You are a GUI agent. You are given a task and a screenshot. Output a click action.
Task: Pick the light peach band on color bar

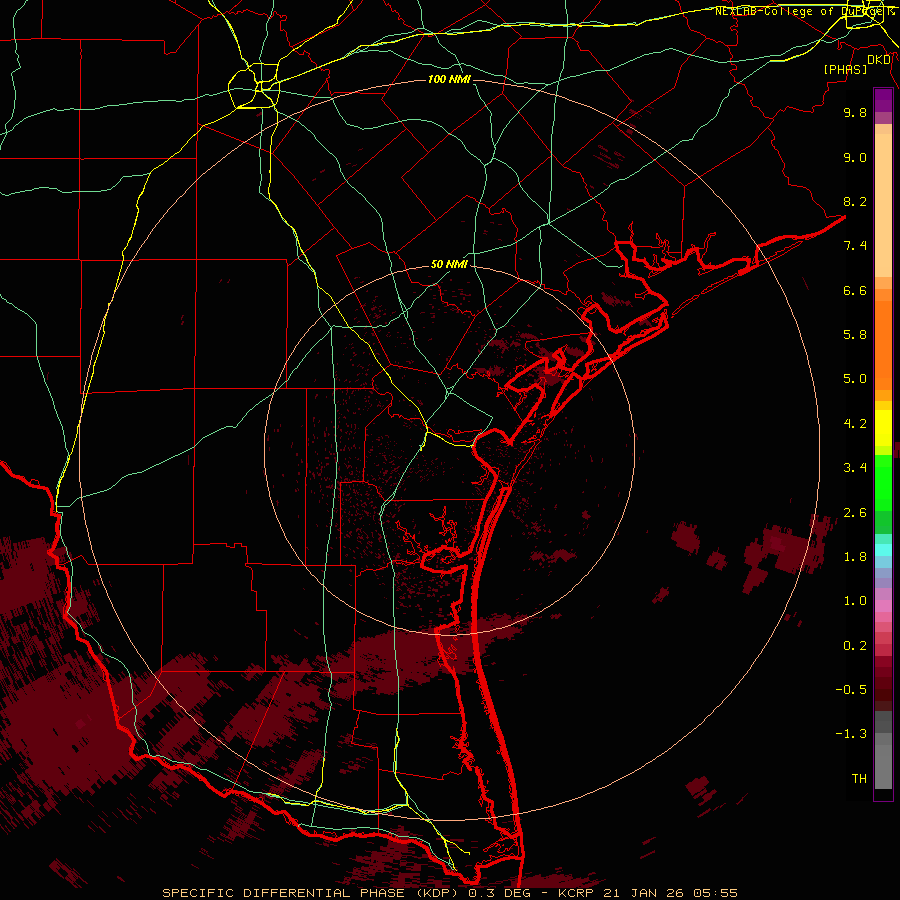[883, 205]
